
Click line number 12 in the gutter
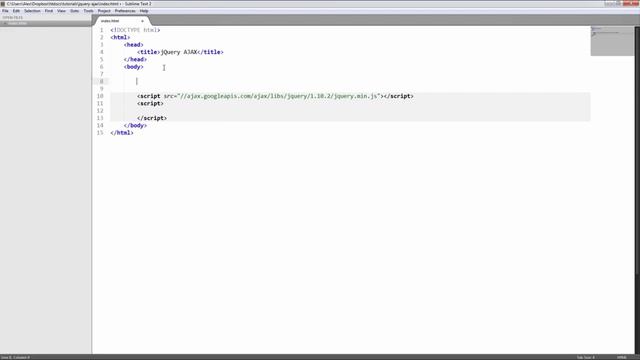pos(100,111)
